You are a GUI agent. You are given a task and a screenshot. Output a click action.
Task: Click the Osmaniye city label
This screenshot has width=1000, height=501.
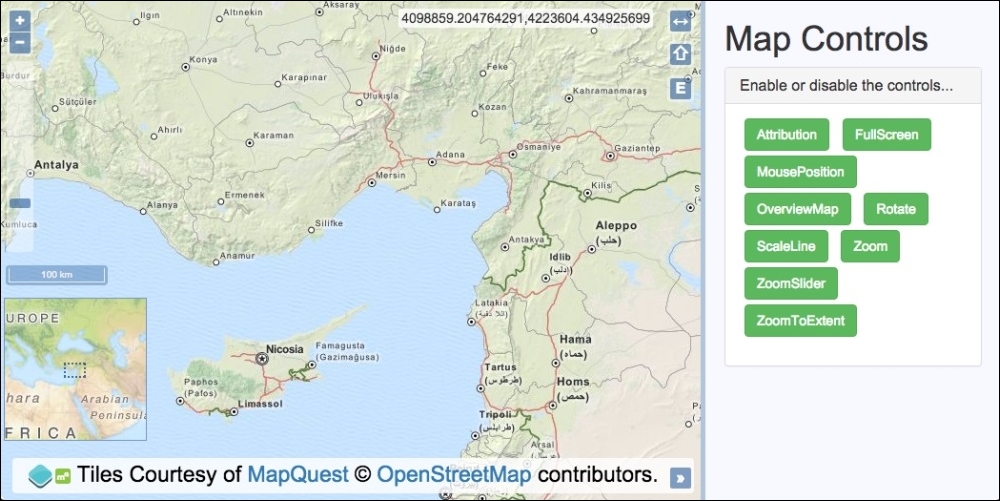(x=538, y=147)
